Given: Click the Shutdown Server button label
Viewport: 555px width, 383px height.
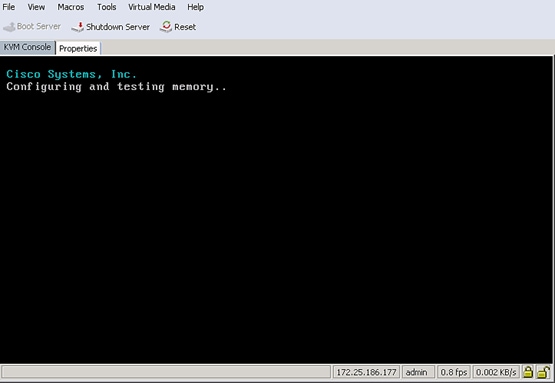Looking at the screenshot, I should (x=118, y=27).
